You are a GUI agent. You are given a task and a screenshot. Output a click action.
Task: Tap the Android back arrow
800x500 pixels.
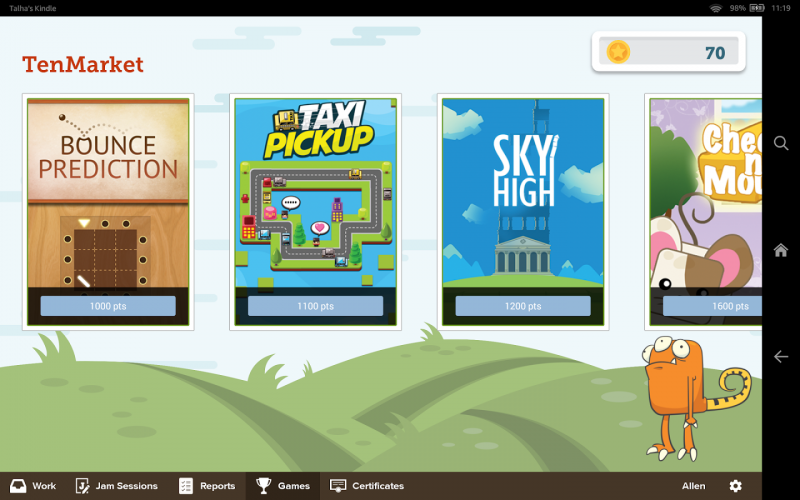[781, 356]
